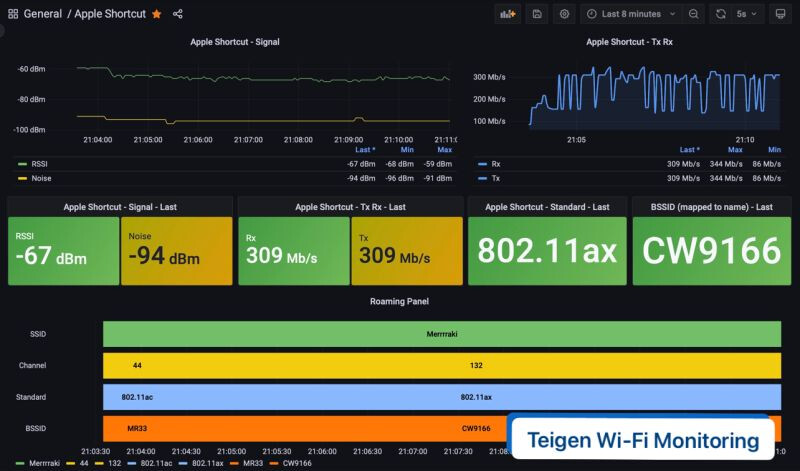Sort the Tx Rx legend by Min
The height and width of the screenshot is (471, 800).
tap(774, 150)
